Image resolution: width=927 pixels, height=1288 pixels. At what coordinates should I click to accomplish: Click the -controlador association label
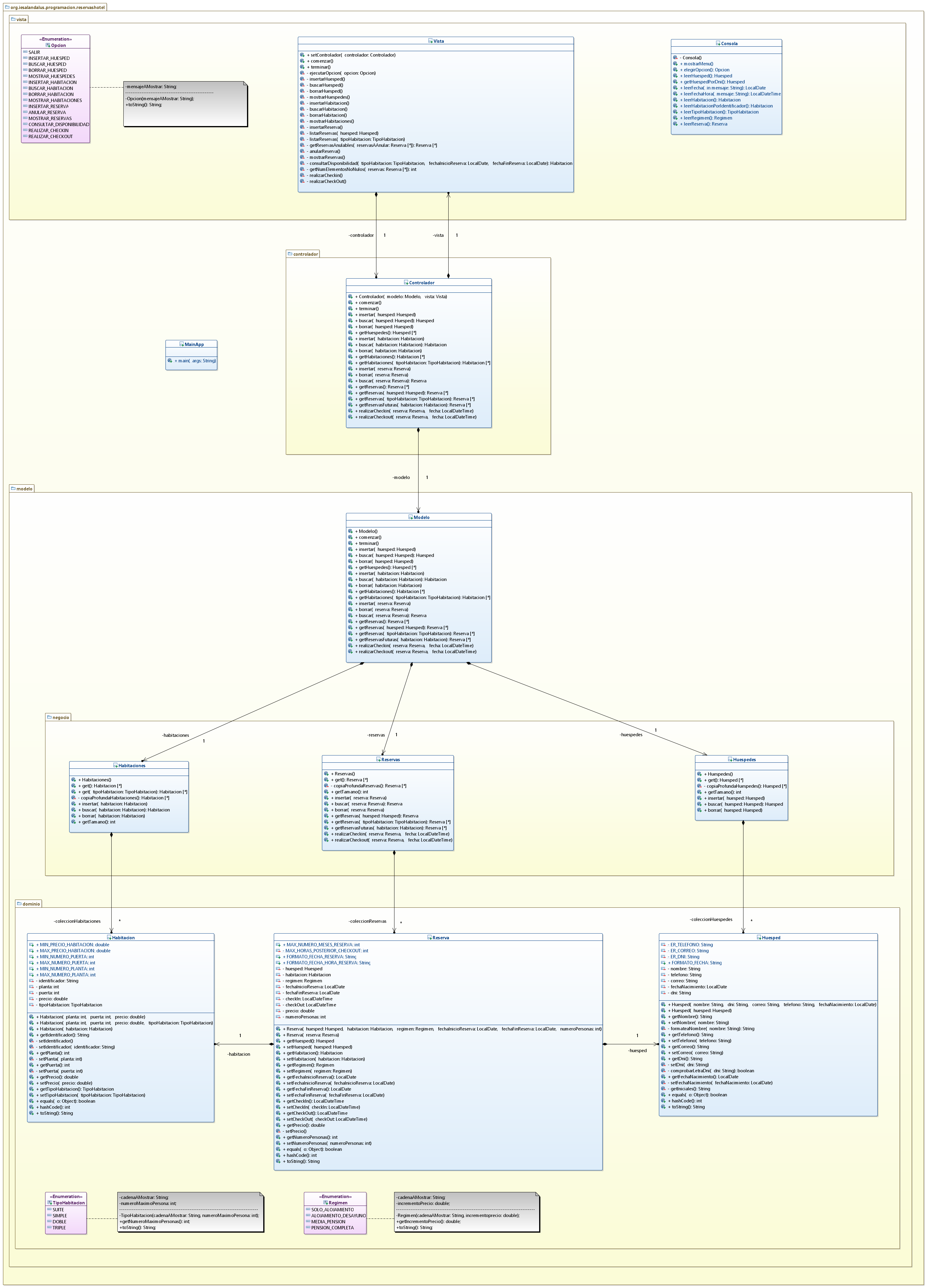point(361,235)
